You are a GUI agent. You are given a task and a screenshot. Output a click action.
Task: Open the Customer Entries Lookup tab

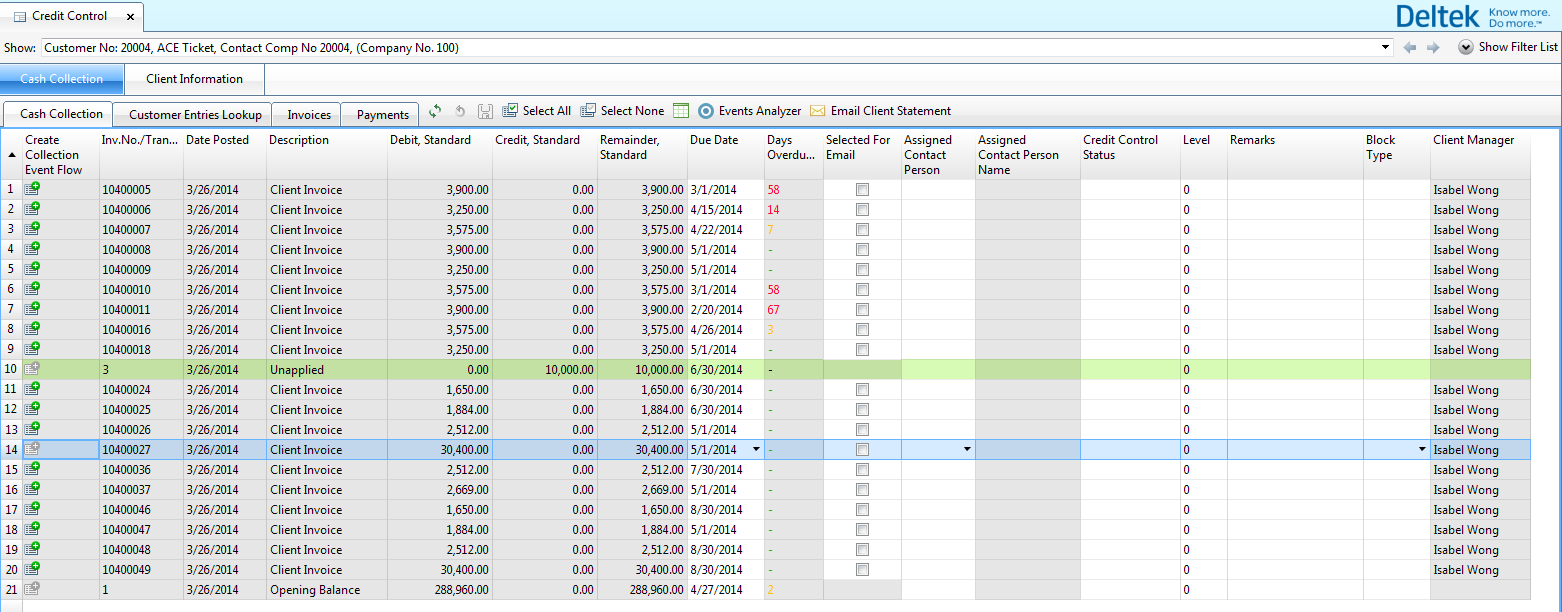(195, 115)
